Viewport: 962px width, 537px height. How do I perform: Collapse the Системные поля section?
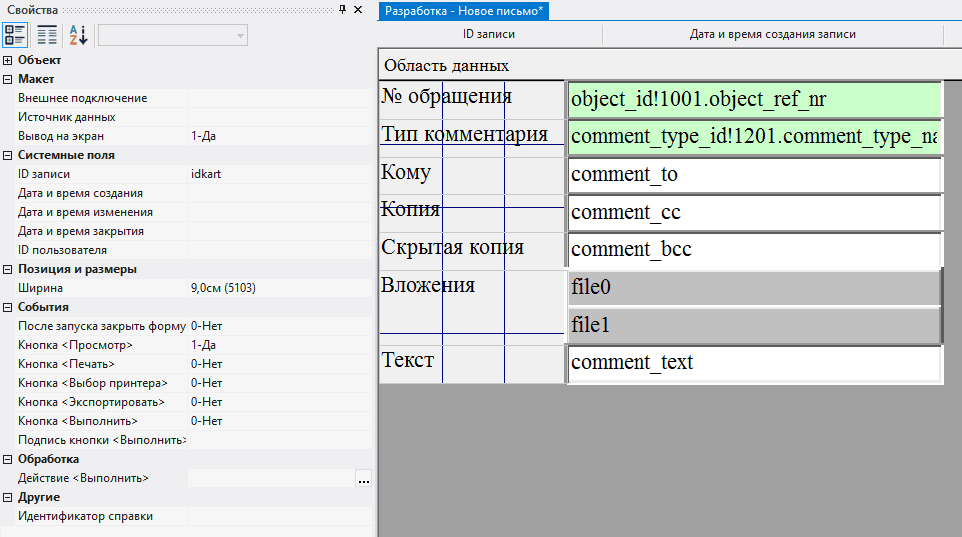[8, 155]
